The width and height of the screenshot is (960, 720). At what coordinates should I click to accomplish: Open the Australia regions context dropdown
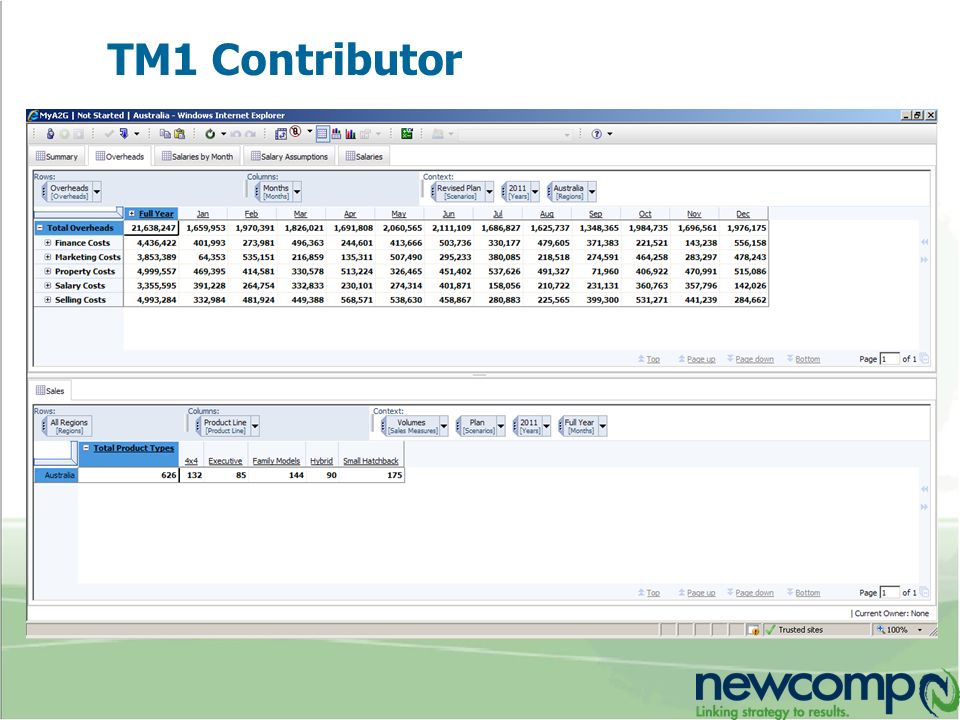[x=592, y=192]
